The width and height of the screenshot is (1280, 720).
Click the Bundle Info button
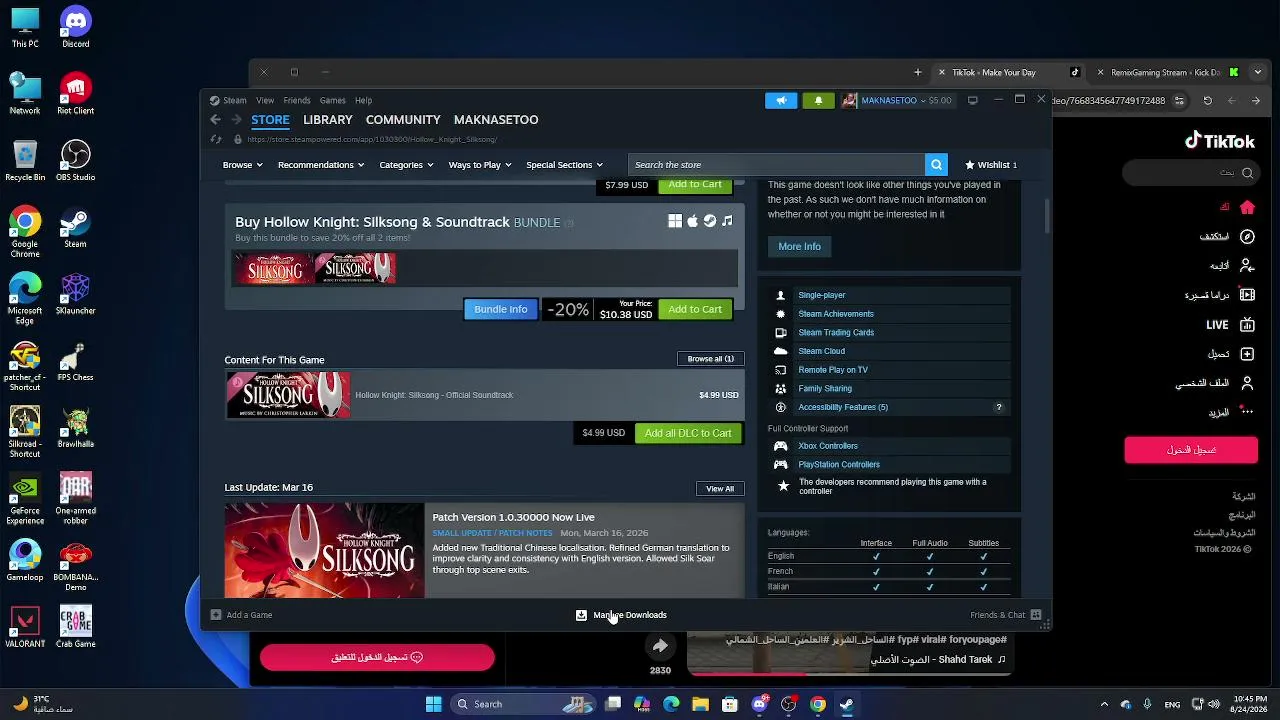pos(501,310)
